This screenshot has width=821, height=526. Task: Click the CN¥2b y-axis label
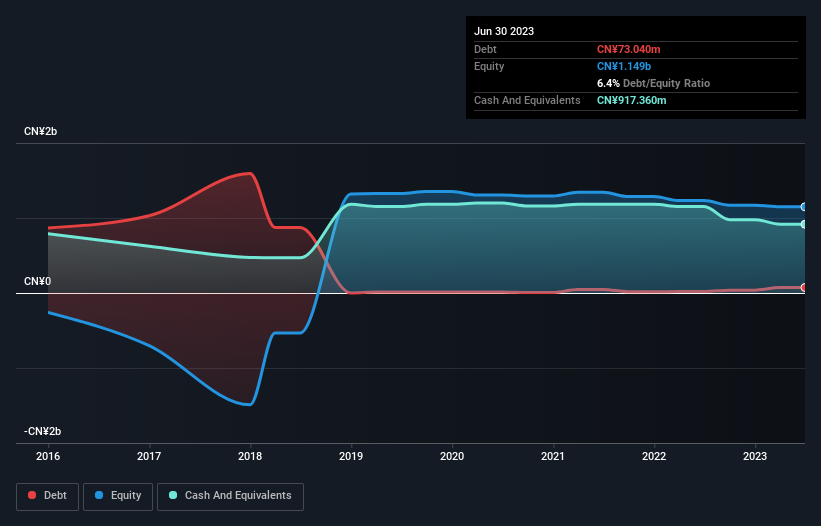point(40,131)
